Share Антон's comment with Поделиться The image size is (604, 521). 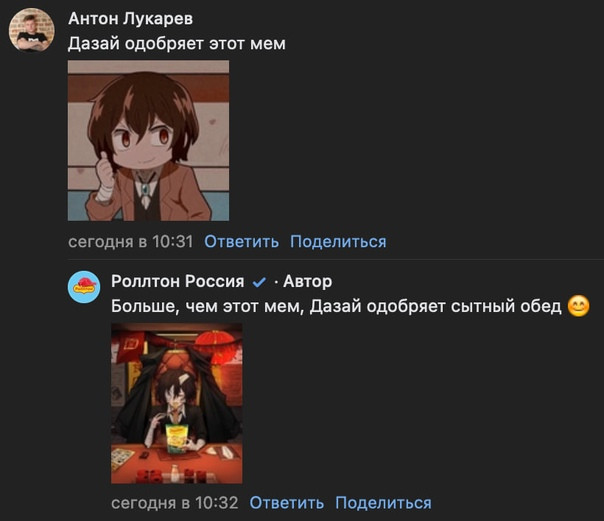pos(338,242)
